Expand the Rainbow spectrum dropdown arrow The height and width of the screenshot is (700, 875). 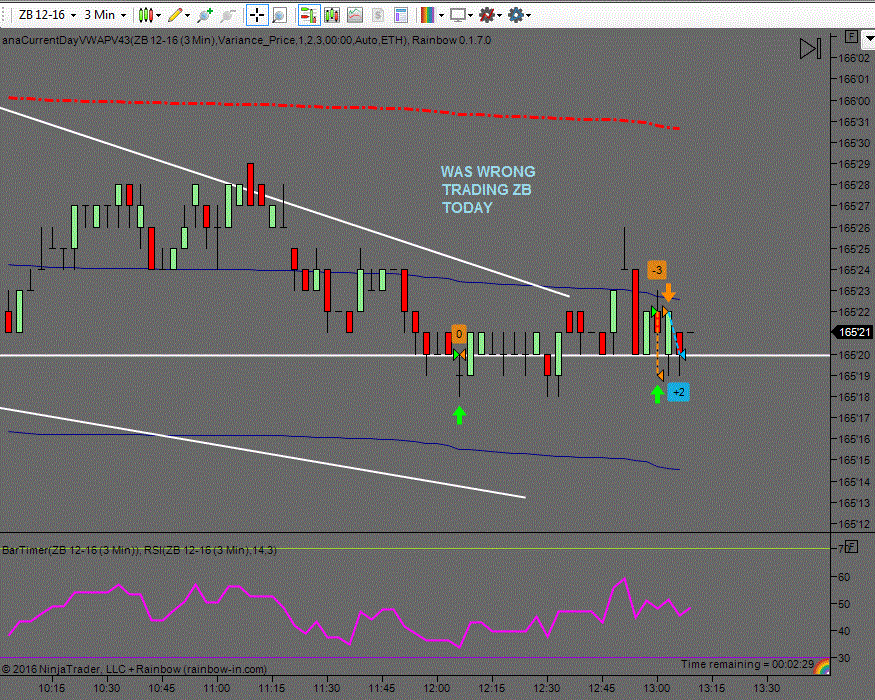(x=441, y=16)
